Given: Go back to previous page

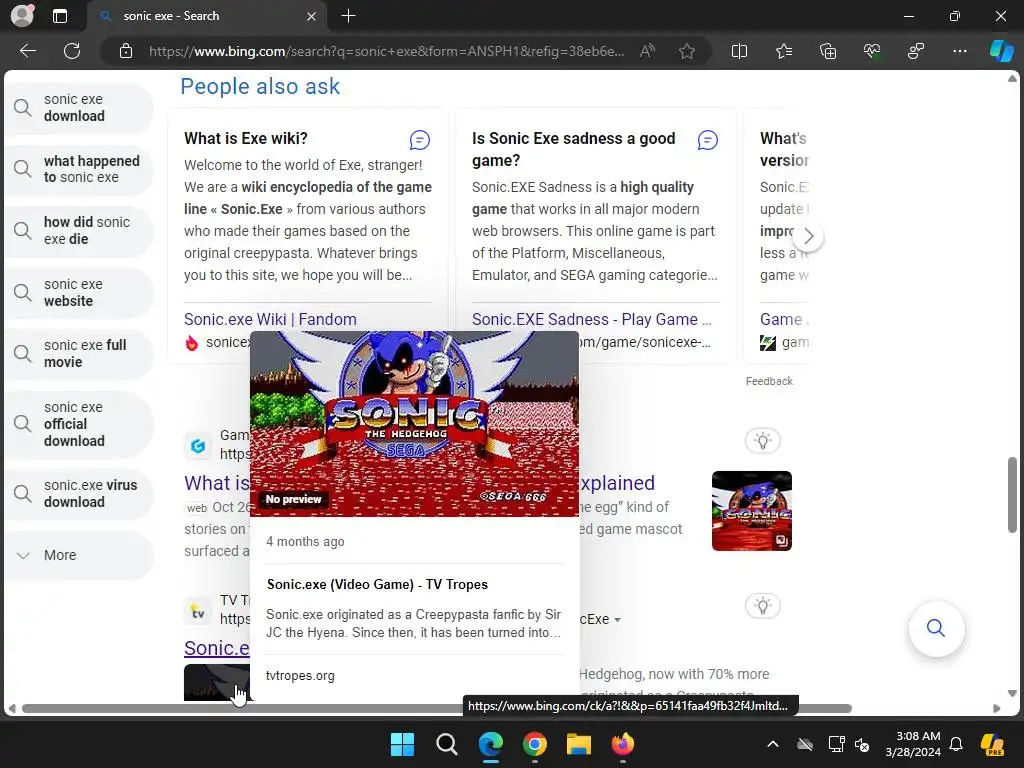Looking at the screenshot, I should pos(28,51).
